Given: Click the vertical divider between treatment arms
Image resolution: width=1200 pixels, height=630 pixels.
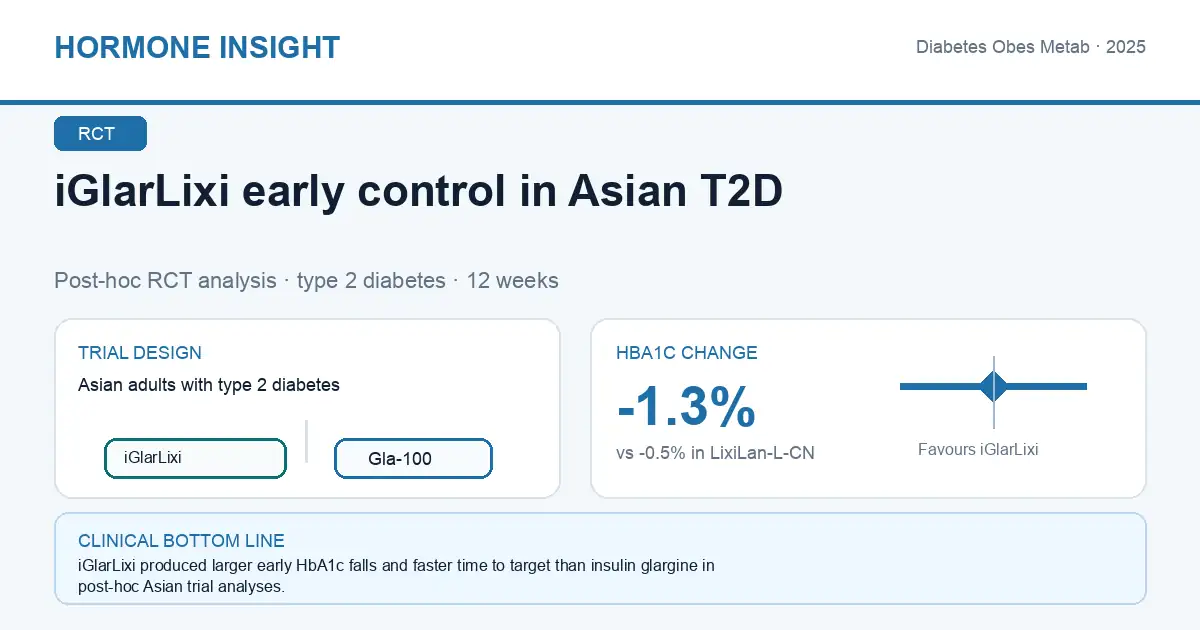Looking at the screenshot, I should click(306, 441).
